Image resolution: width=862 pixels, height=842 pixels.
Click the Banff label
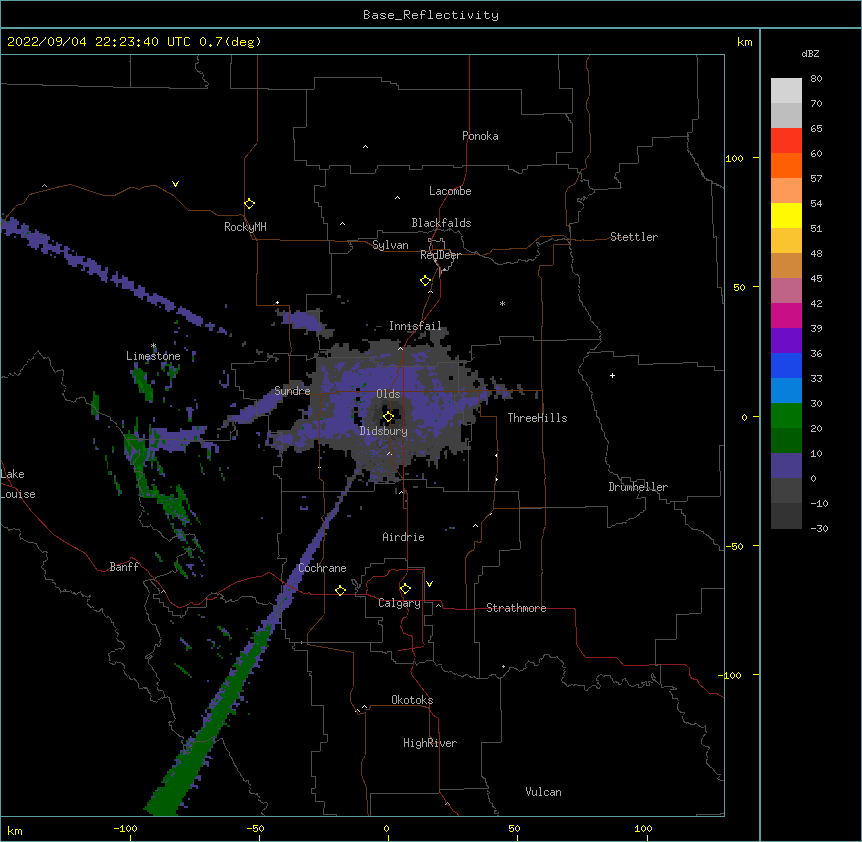[124, 567]
